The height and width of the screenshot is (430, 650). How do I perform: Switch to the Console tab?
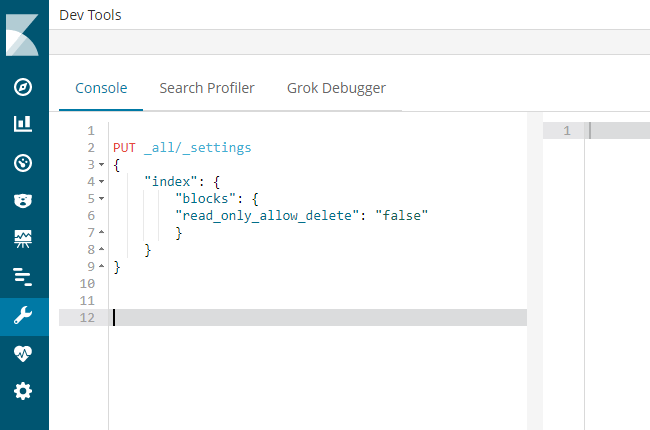101,88
